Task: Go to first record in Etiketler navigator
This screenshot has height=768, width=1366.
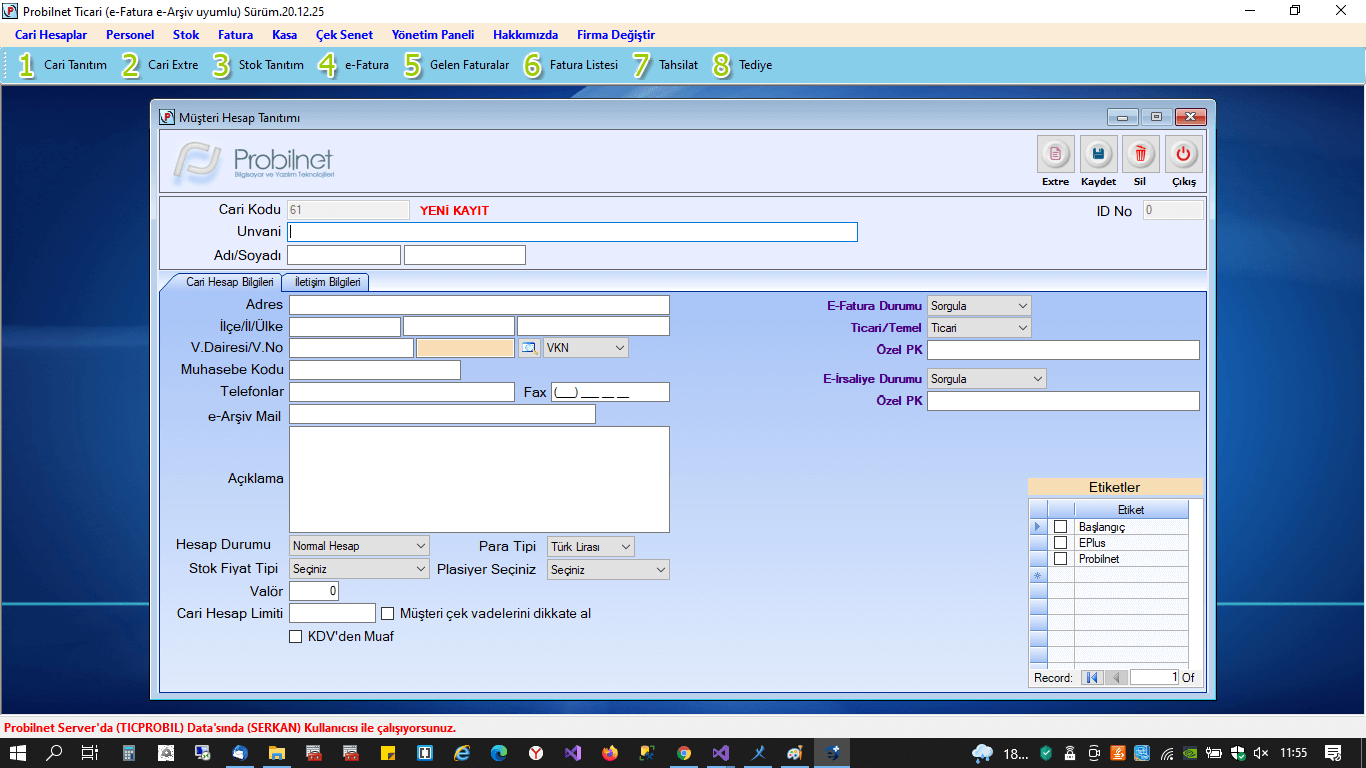Action: pyautogui.click(x=1092, y=677)
